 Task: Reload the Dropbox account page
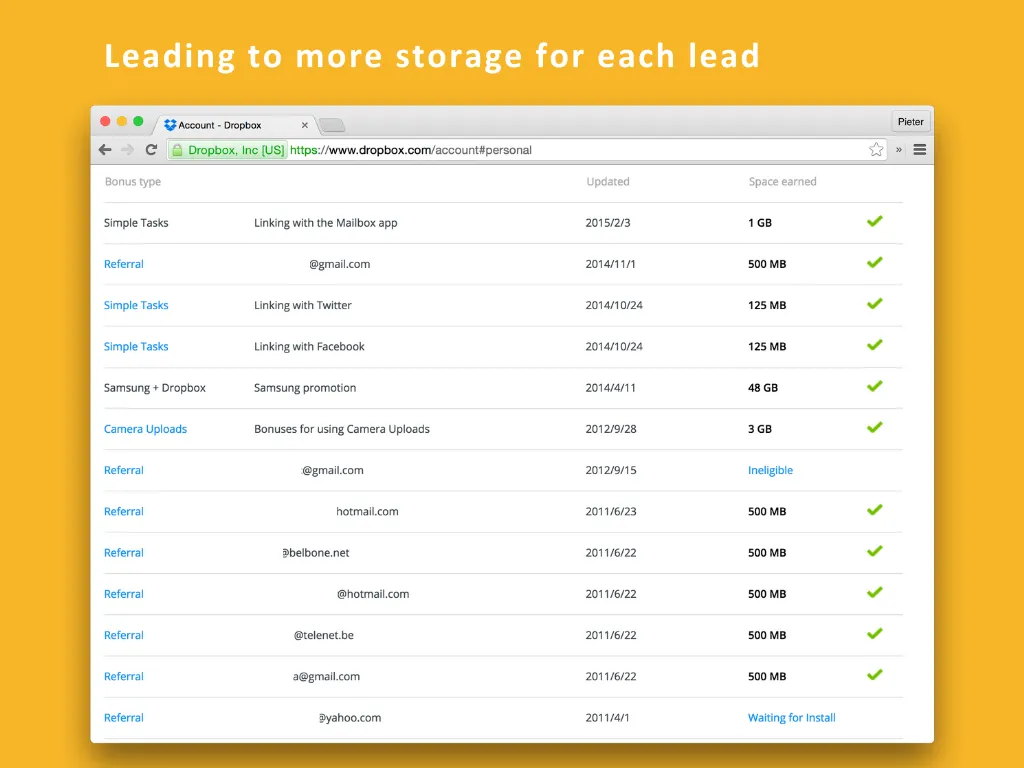point(151,150)
